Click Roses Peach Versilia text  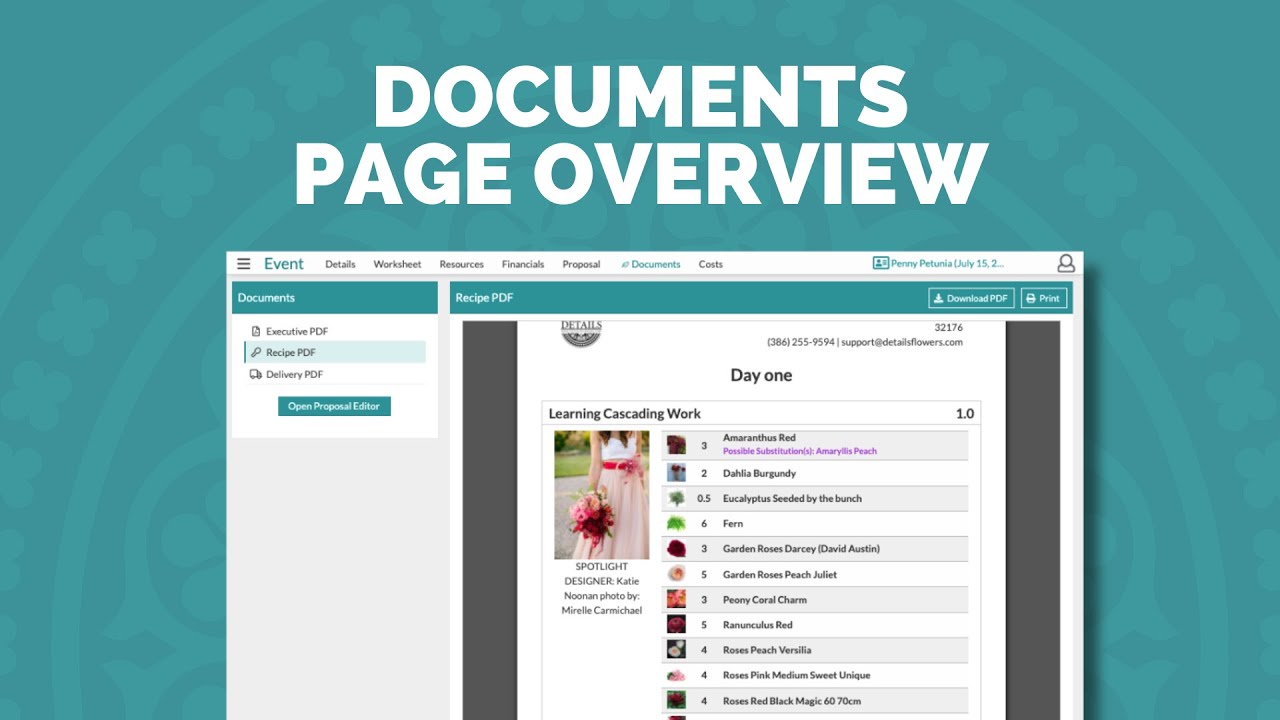(x=767, y=650)
